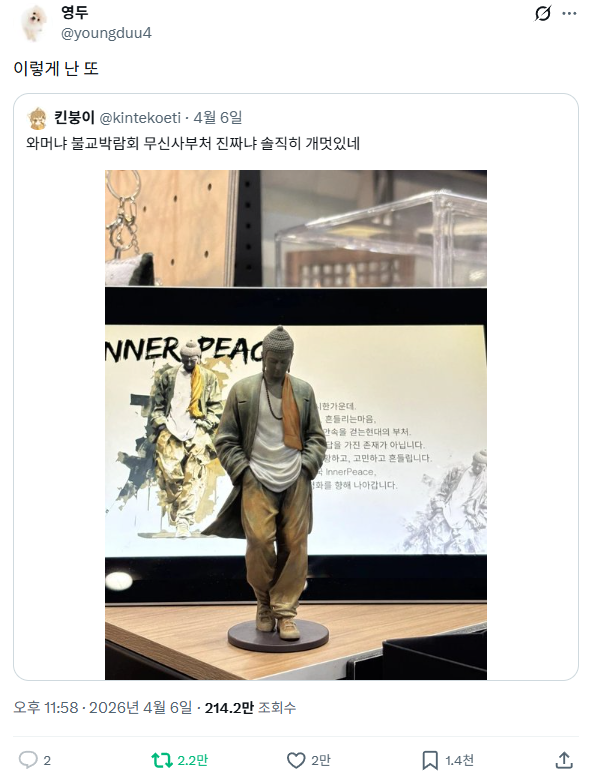View the 214.2만 조회수 view count

click(x=250, y=708)
